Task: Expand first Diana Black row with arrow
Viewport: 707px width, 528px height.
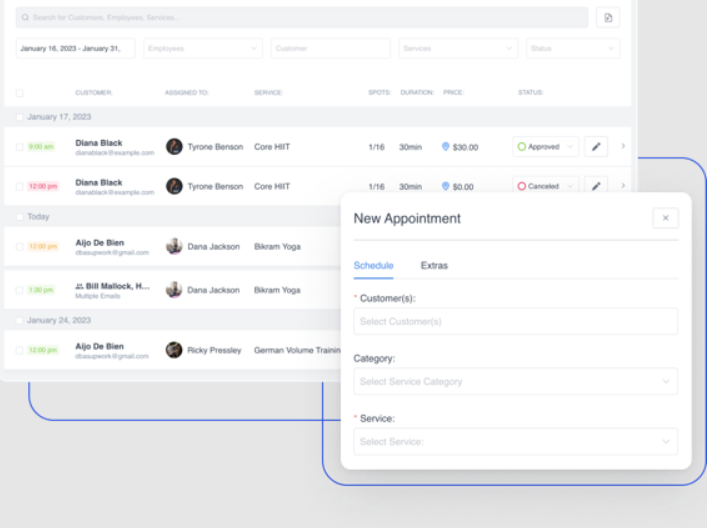Action: (623, 147)
